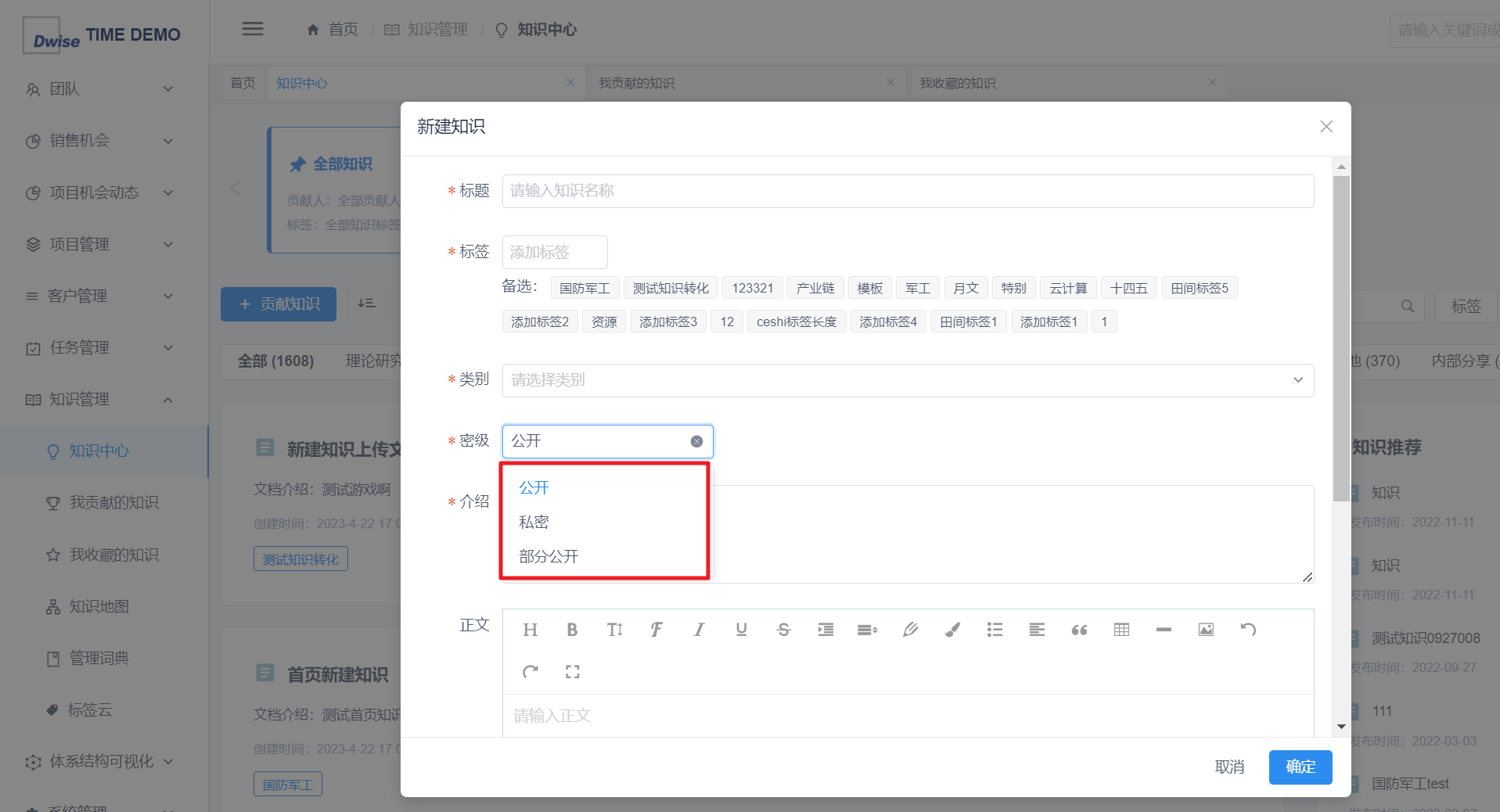Screen dimensions: 1500x812
Task: Insert a blockquote in the editor
Action: coord(1079,630)
